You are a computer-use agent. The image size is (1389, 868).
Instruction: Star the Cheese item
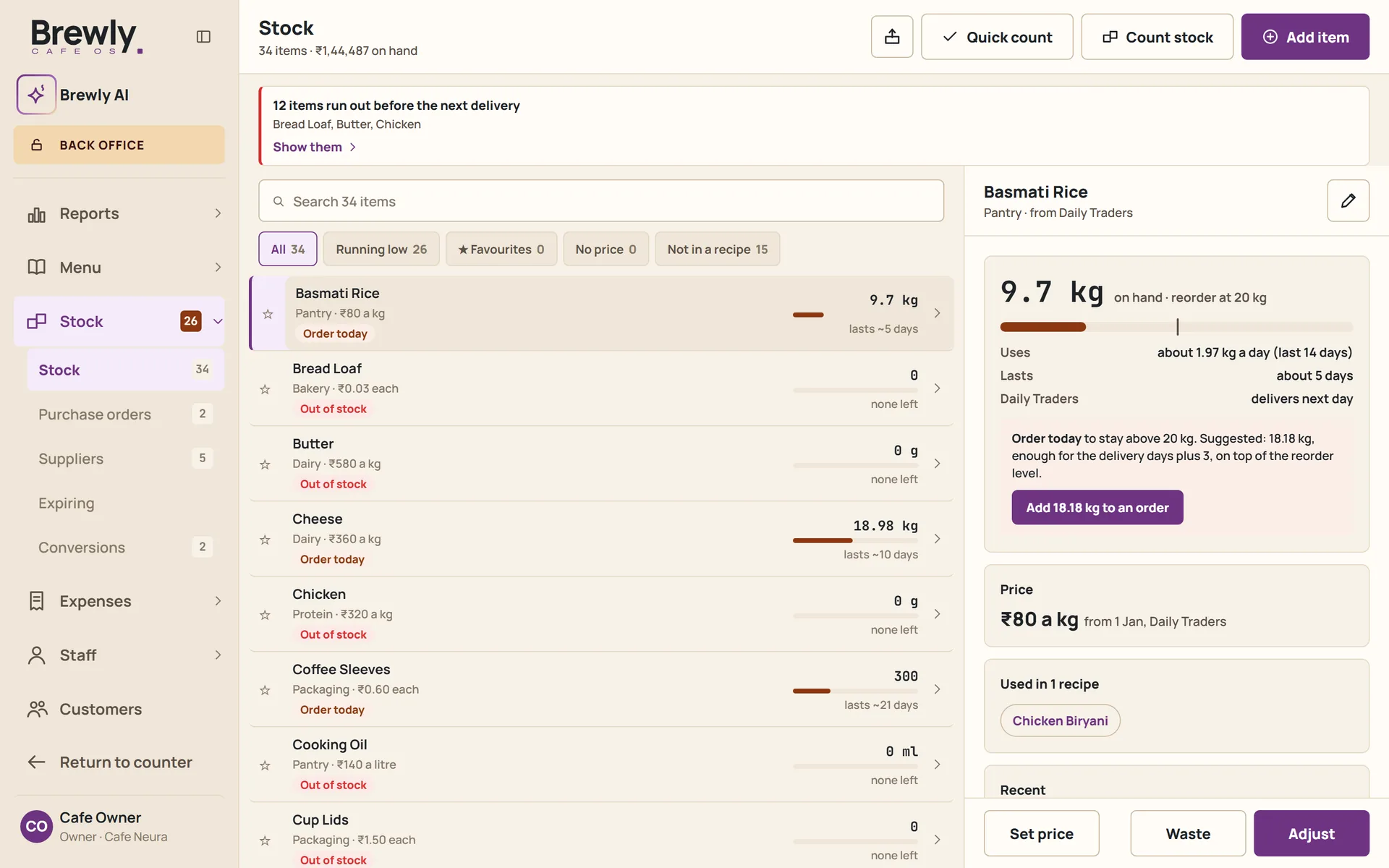tap(265, 540)
